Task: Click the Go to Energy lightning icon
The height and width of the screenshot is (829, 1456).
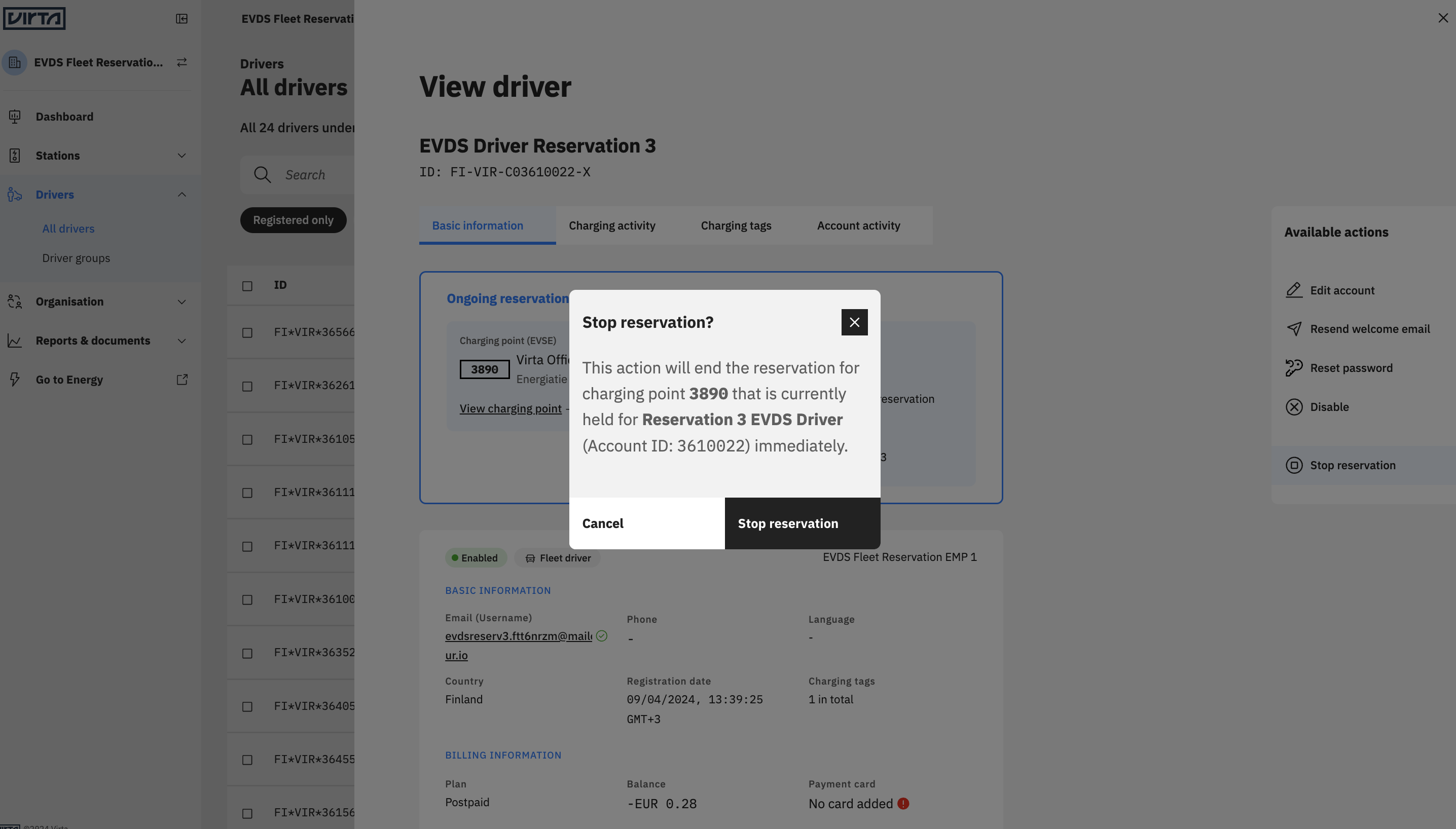Action: 15,380
